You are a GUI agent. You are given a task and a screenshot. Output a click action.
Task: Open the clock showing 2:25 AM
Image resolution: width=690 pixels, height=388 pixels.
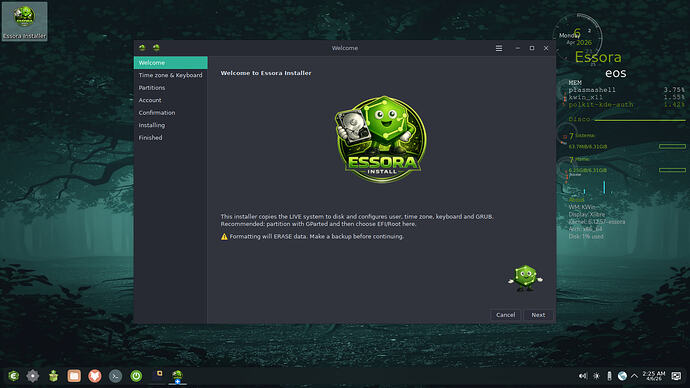654,376
